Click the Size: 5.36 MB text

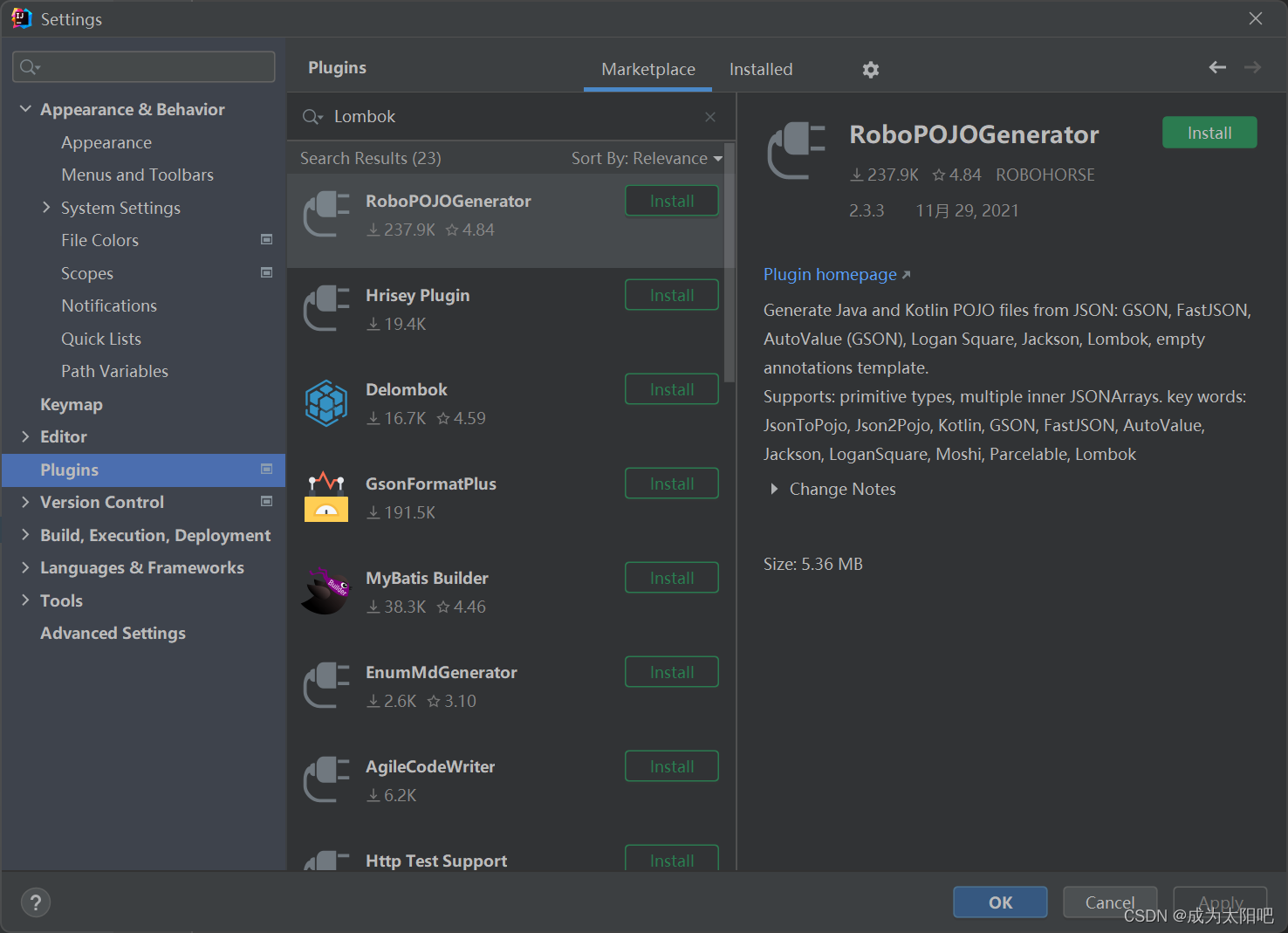pos(813,564)
